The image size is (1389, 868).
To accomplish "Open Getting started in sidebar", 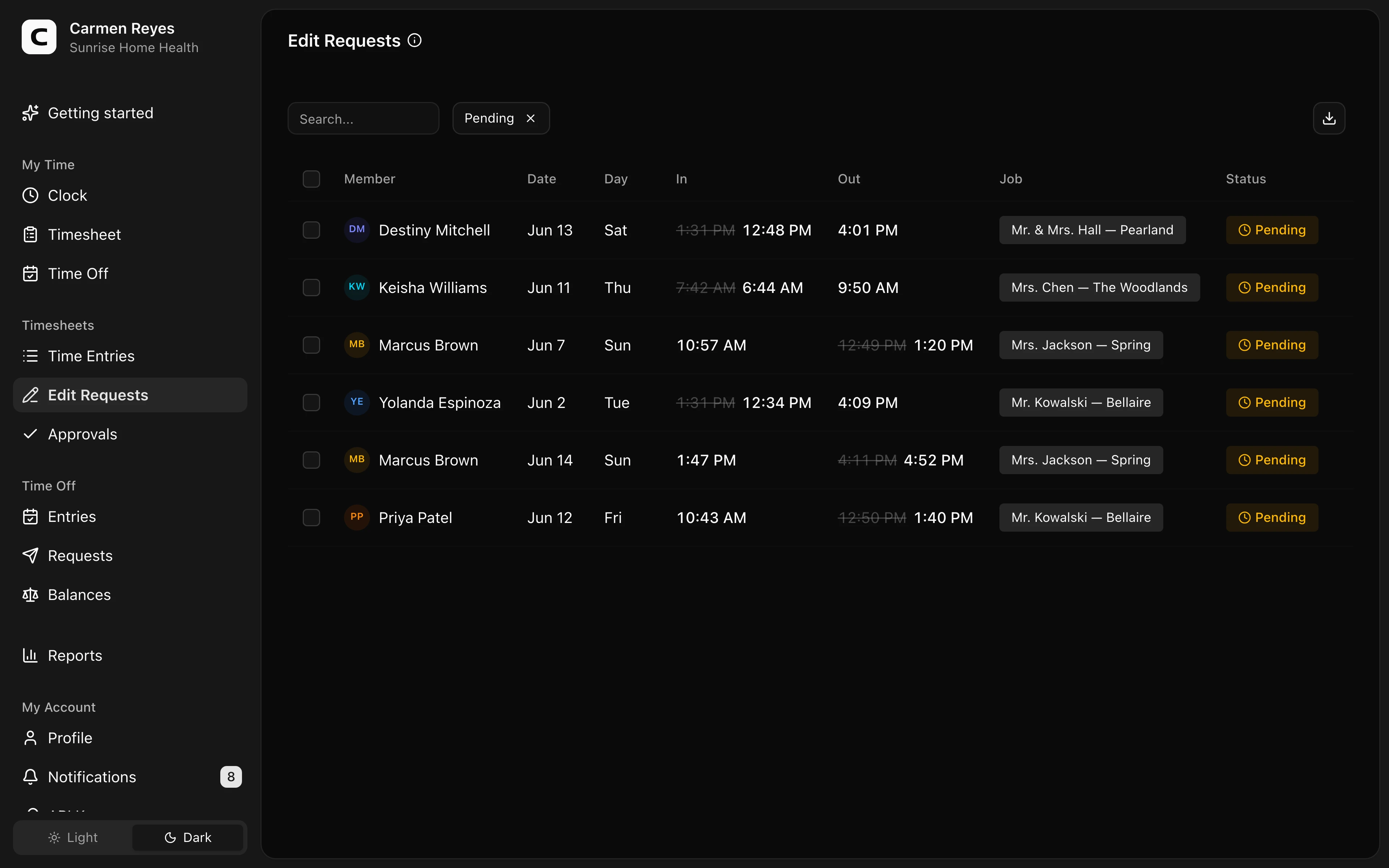I will point(130,113).
